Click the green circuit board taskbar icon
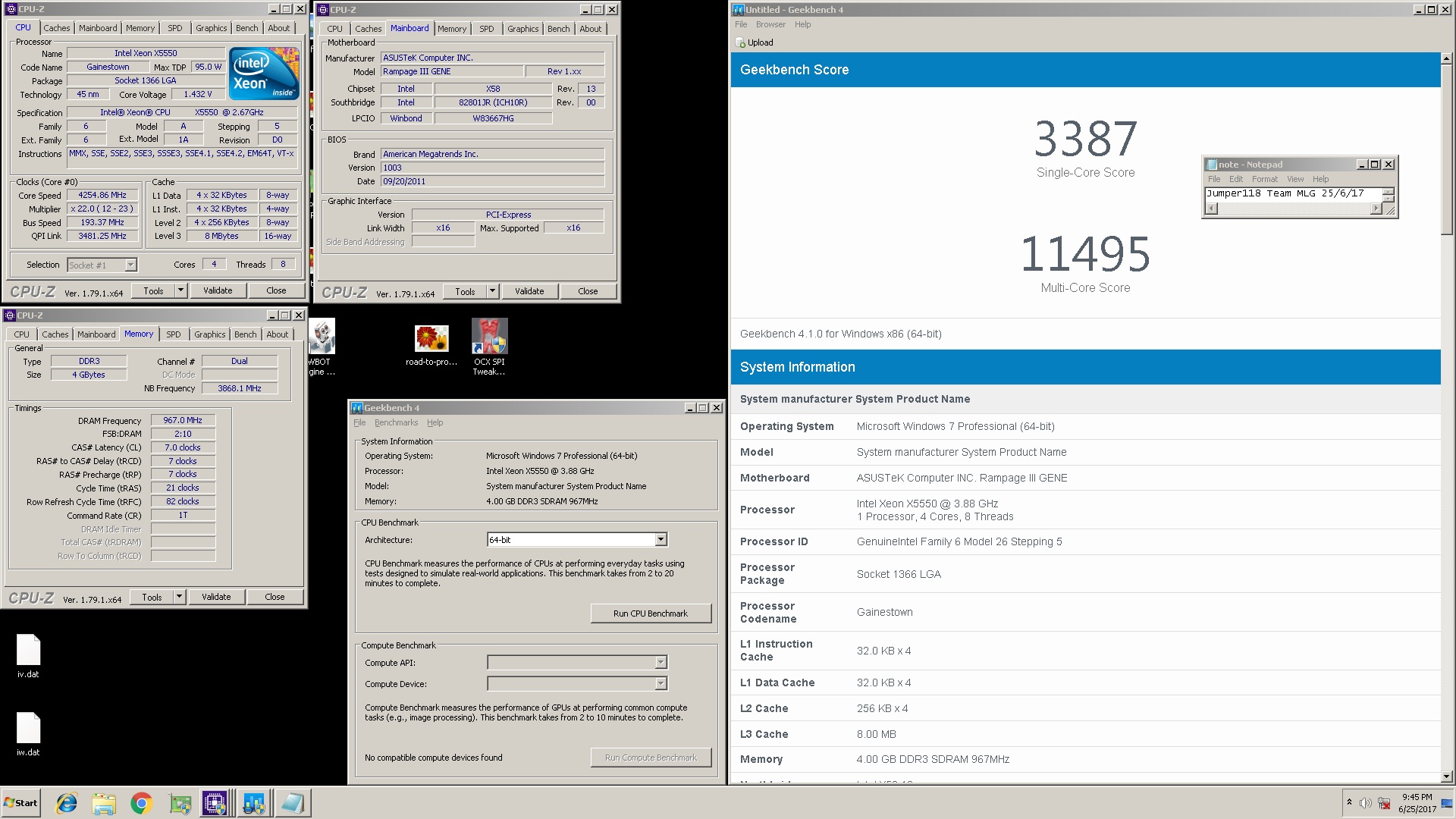The image size is (1456, 819). point(180,803)
